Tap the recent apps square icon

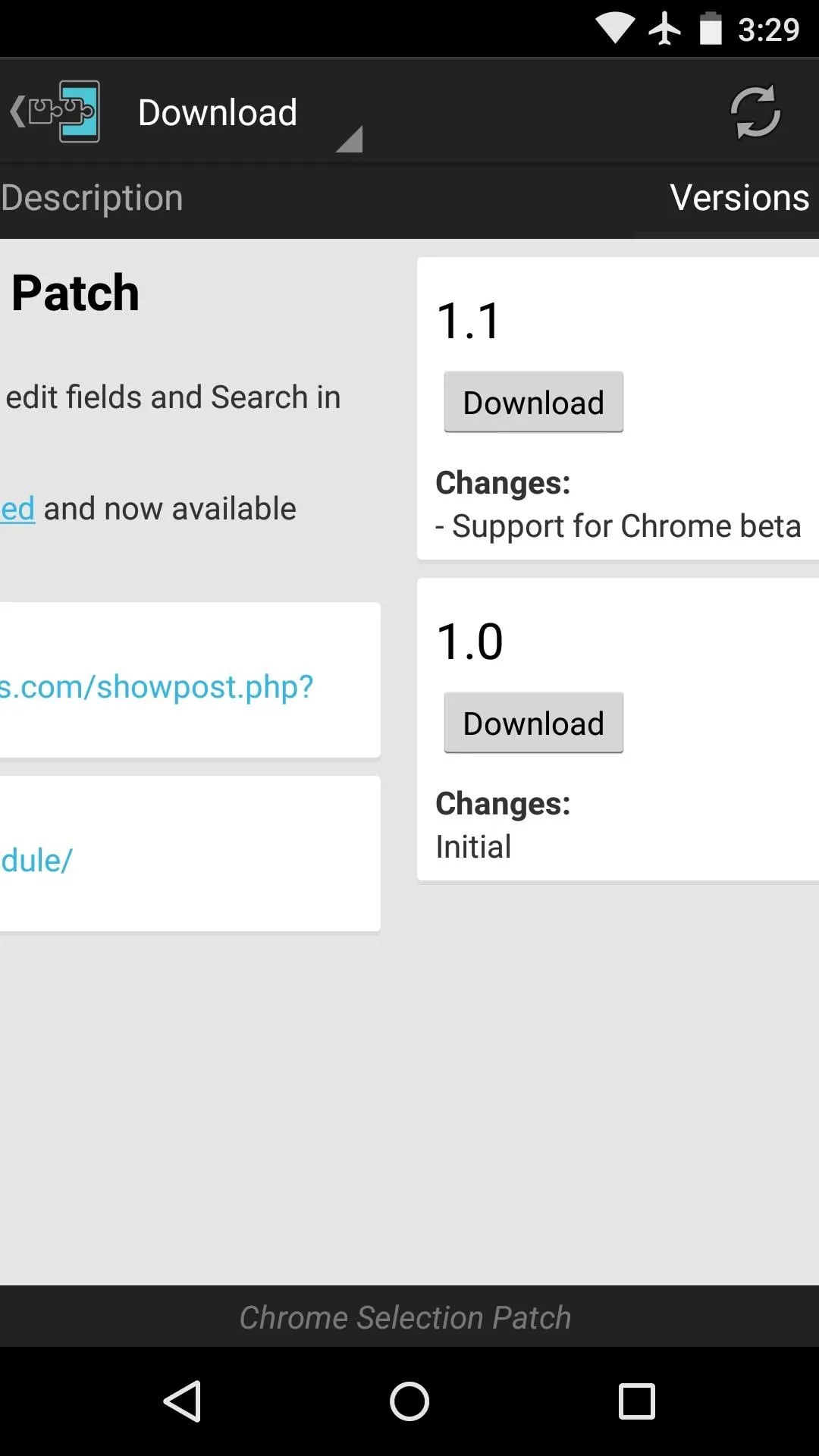tap(637, 1401)
